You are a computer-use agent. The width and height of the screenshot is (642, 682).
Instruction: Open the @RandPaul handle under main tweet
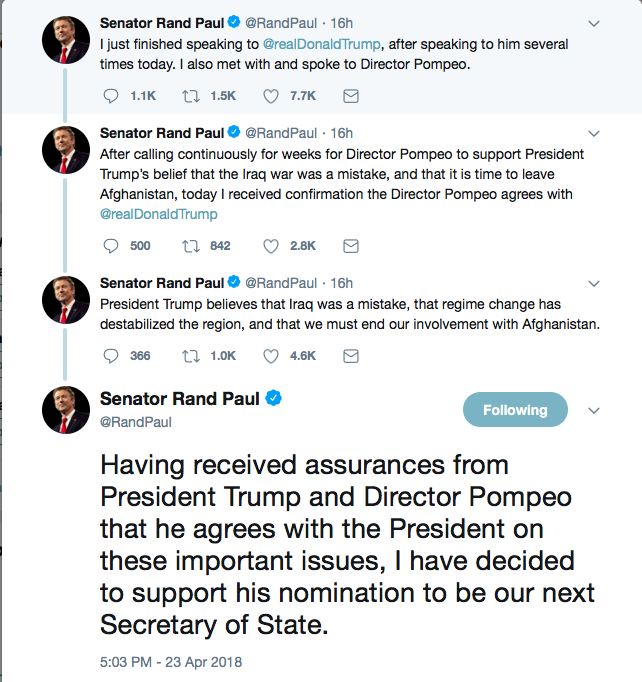coord(136,422)
